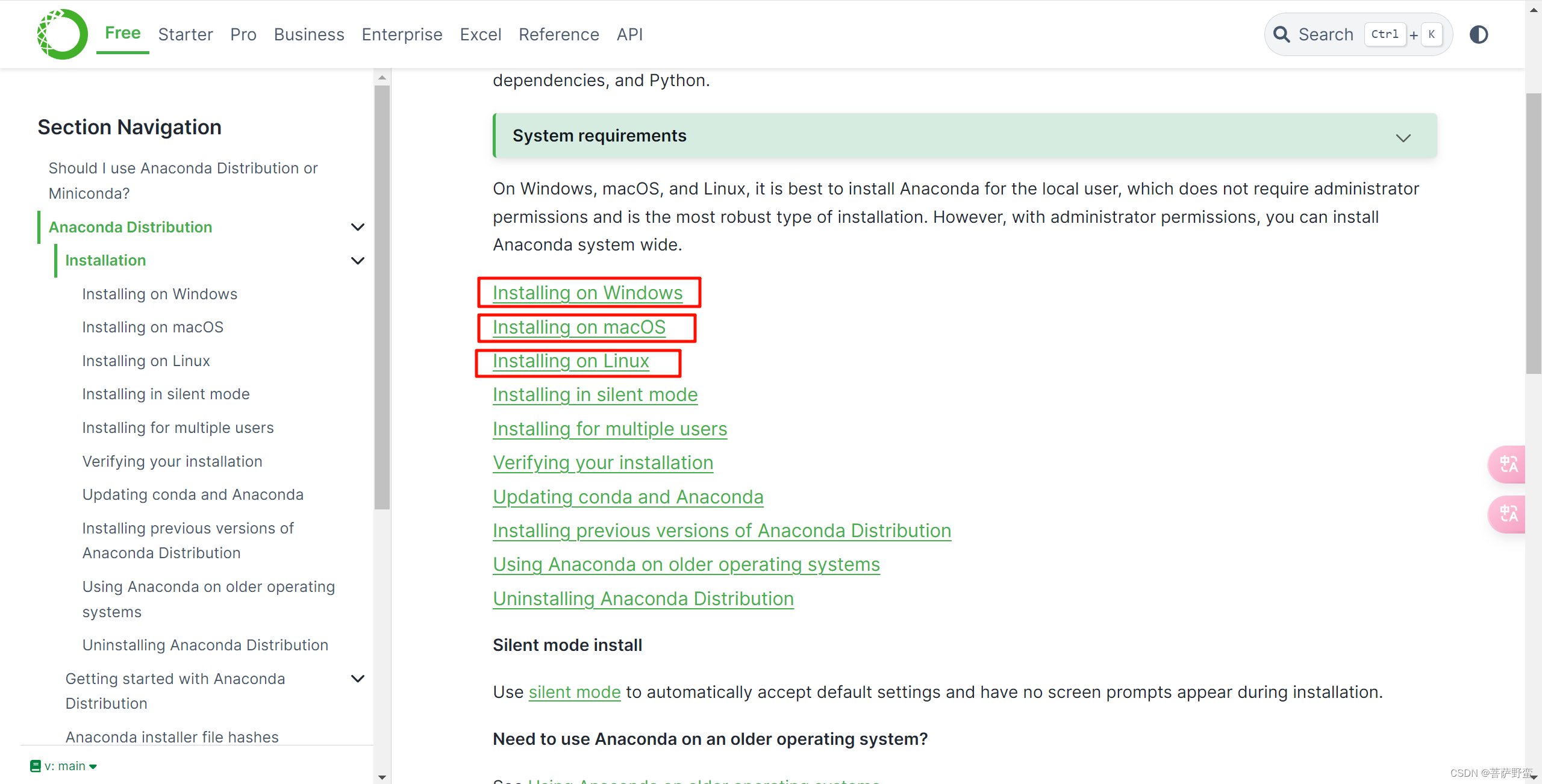1542x784 pixels.
Task: Toggle the light/dark theme button
Action: 1478,34
